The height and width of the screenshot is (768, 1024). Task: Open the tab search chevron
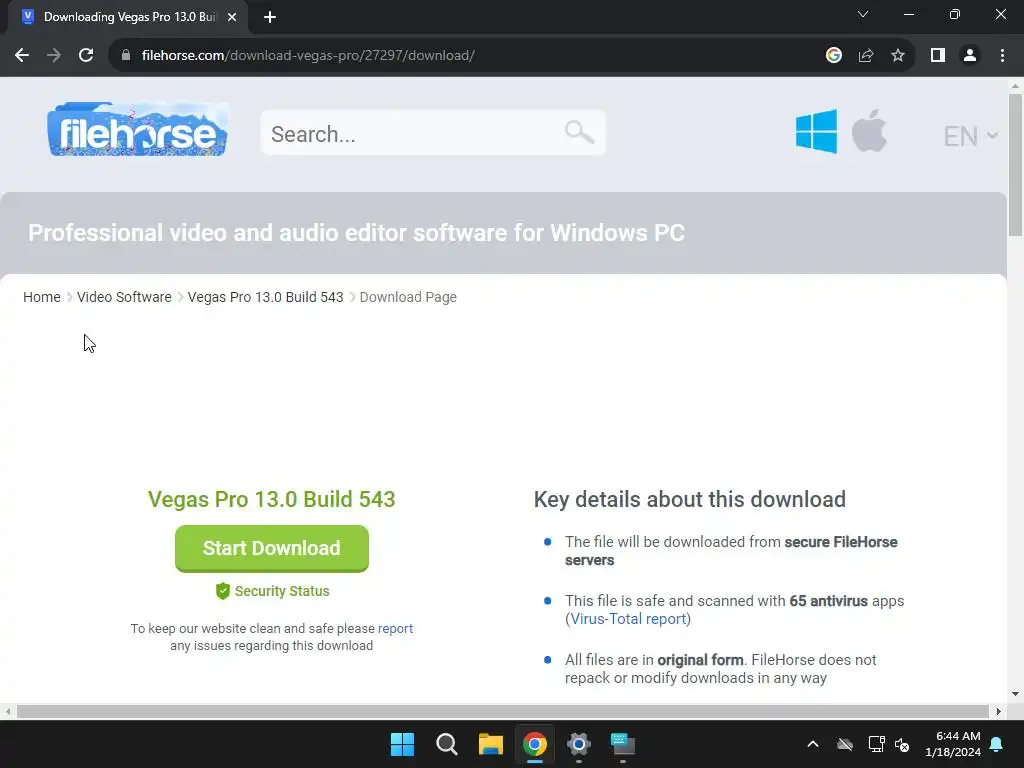click(863, 14)
